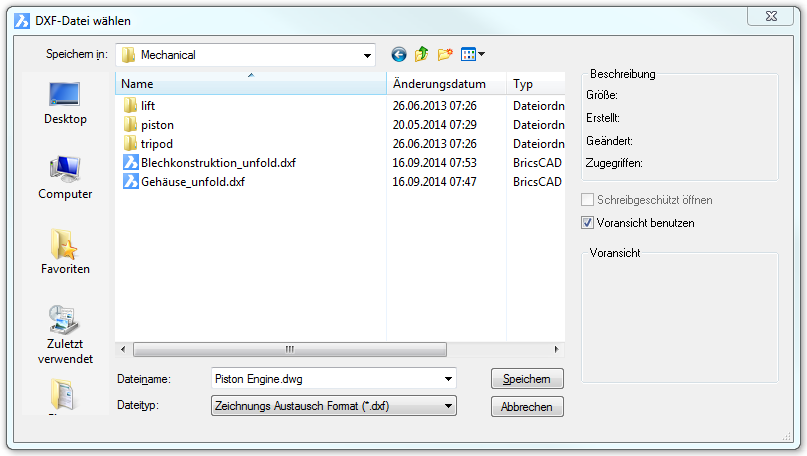Click the Speichern button
This screenshot has width=807, height=456.
[527, 379]
